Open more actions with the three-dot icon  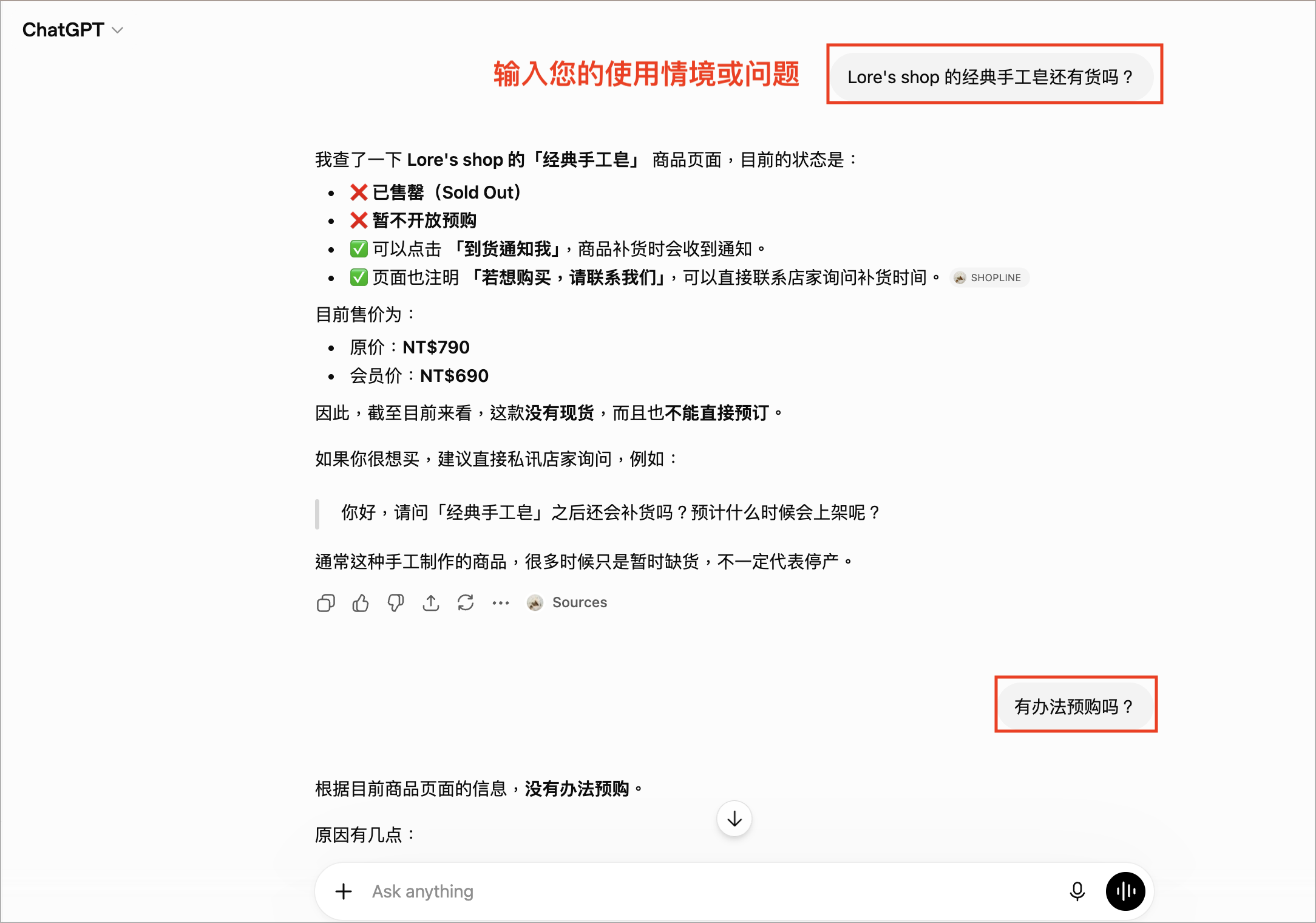click(501, 603)
